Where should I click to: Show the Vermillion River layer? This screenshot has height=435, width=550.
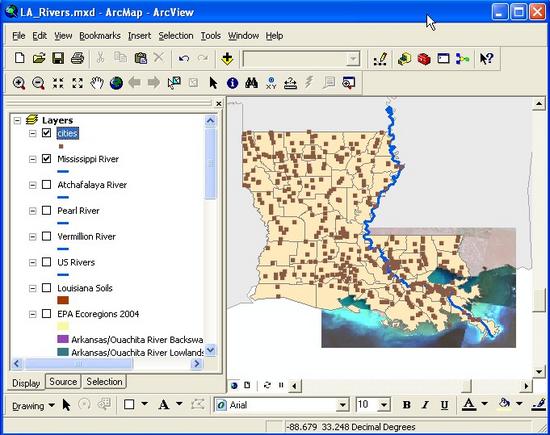click(x=46, y=236)
